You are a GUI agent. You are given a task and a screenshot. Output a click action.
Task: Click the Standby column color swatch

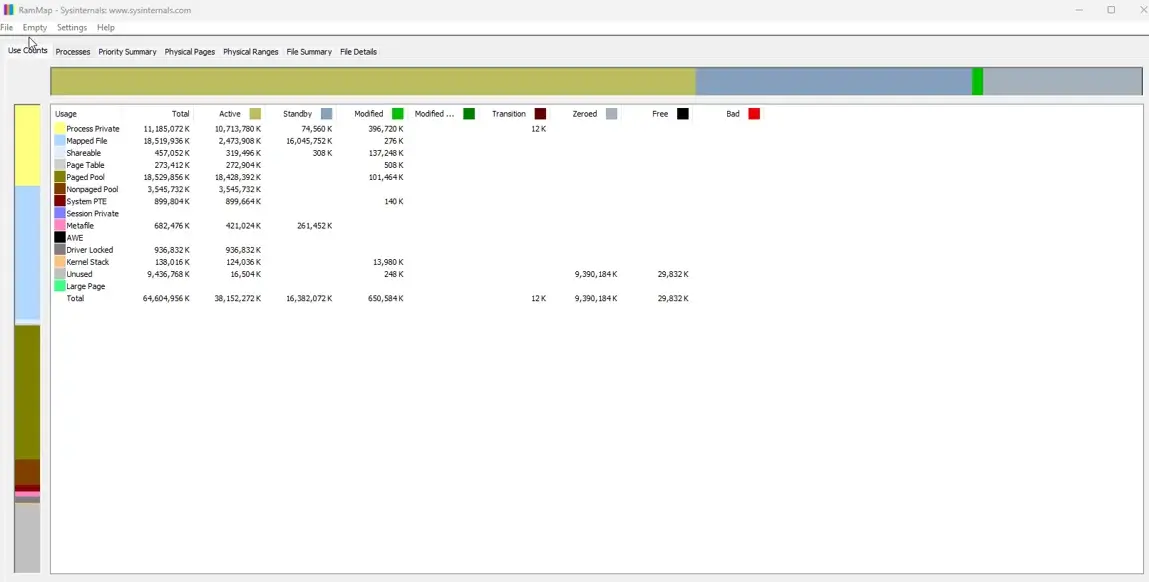point(327,114)
